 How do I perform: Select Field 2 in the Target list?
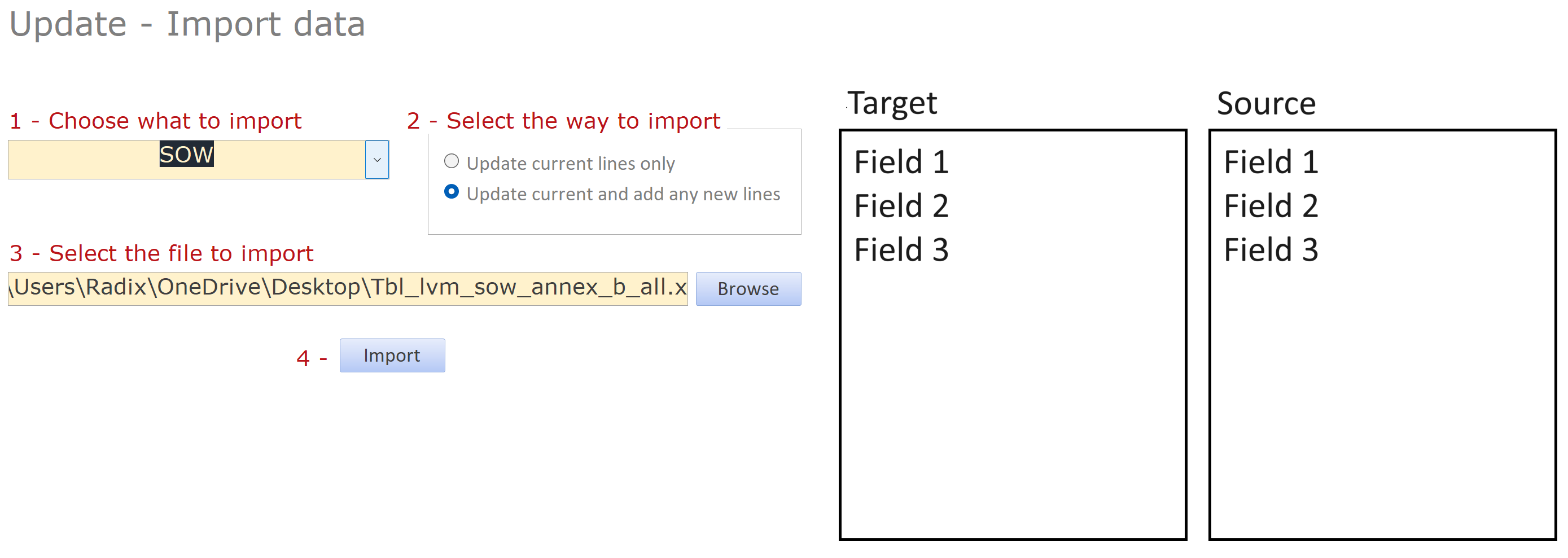coord(901,206)
